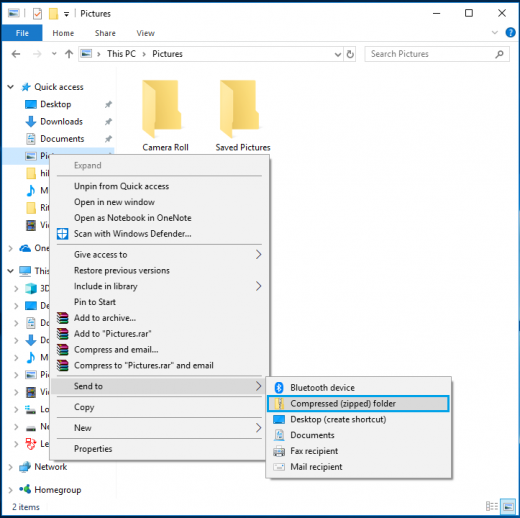Switch to the Home ribbon tab
Screen dimensions: 520x518
point(63,33)
